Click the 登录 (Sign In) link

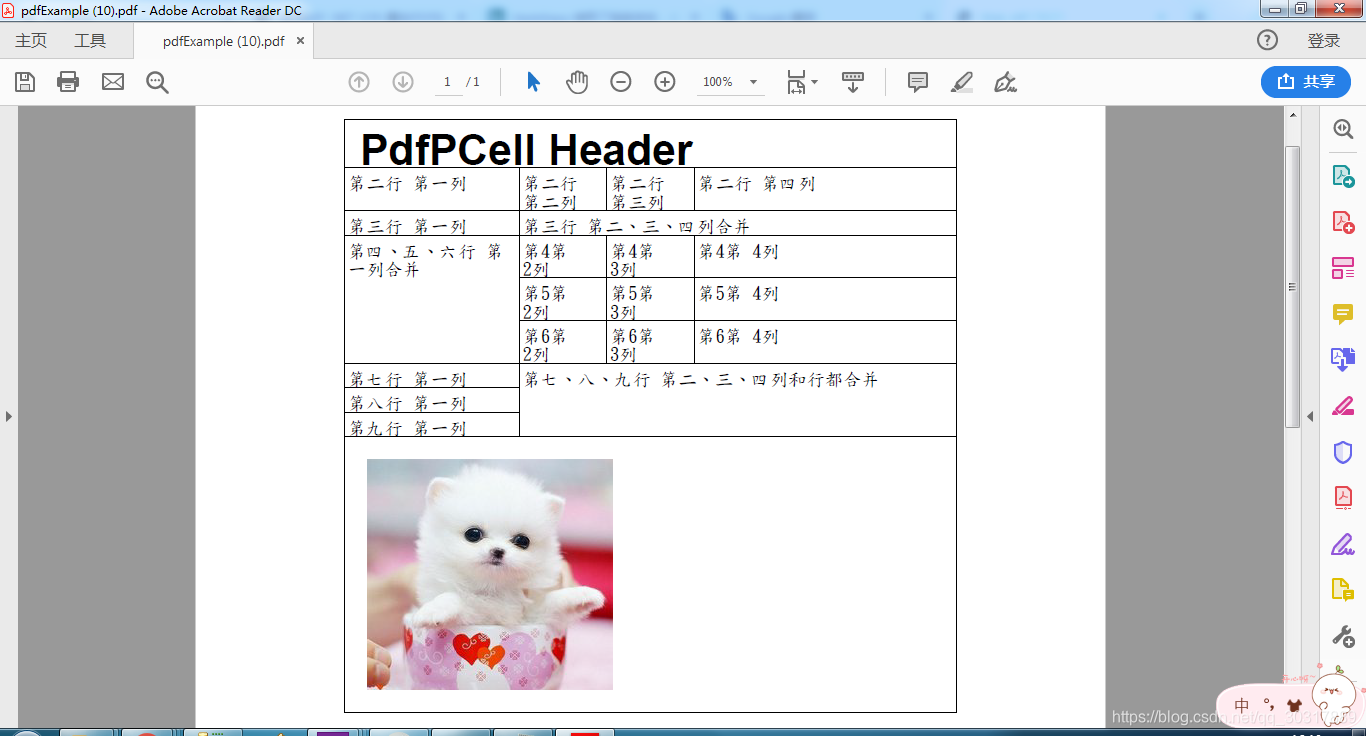click(x=1325, y=40)
